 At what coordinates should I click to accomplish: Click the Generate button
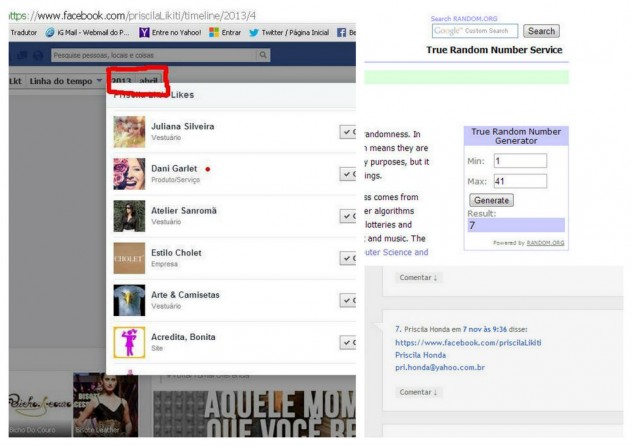pos(491,200)
